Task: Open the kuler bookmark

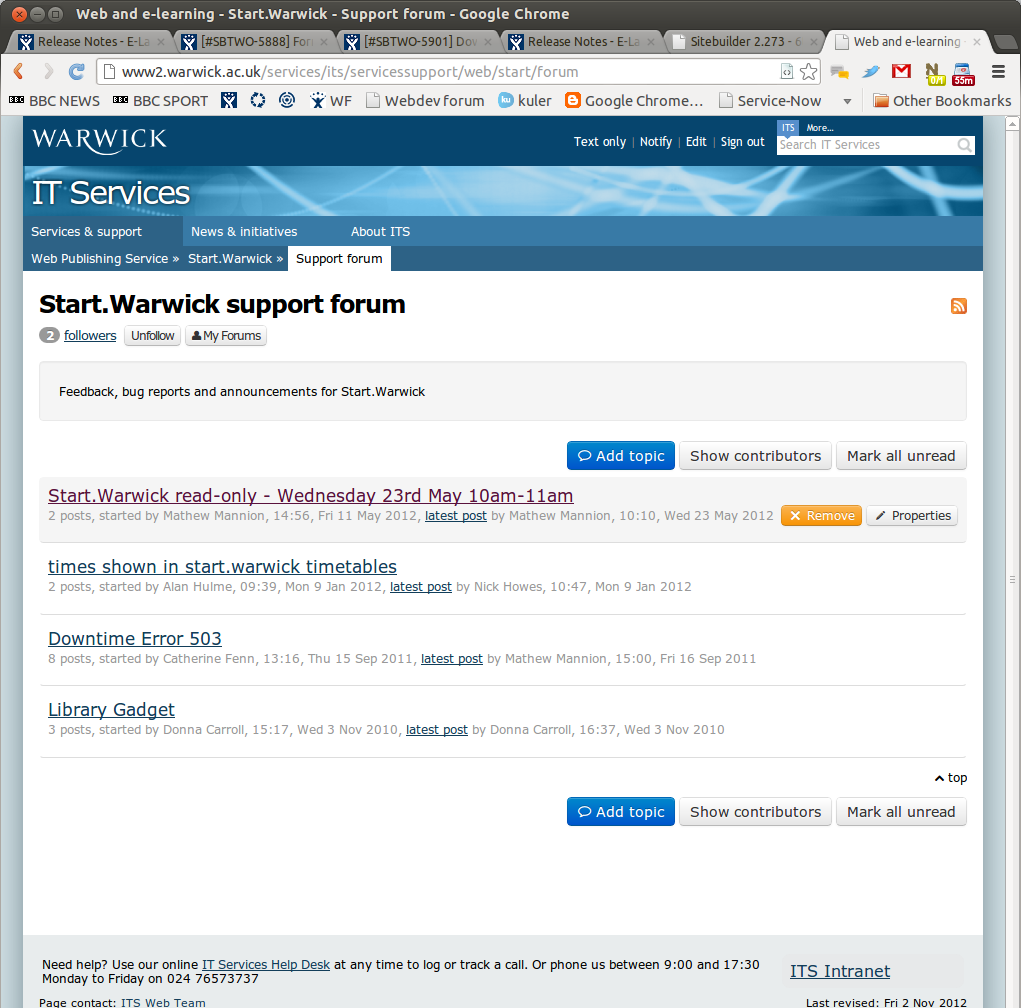Action: (525, 100)
